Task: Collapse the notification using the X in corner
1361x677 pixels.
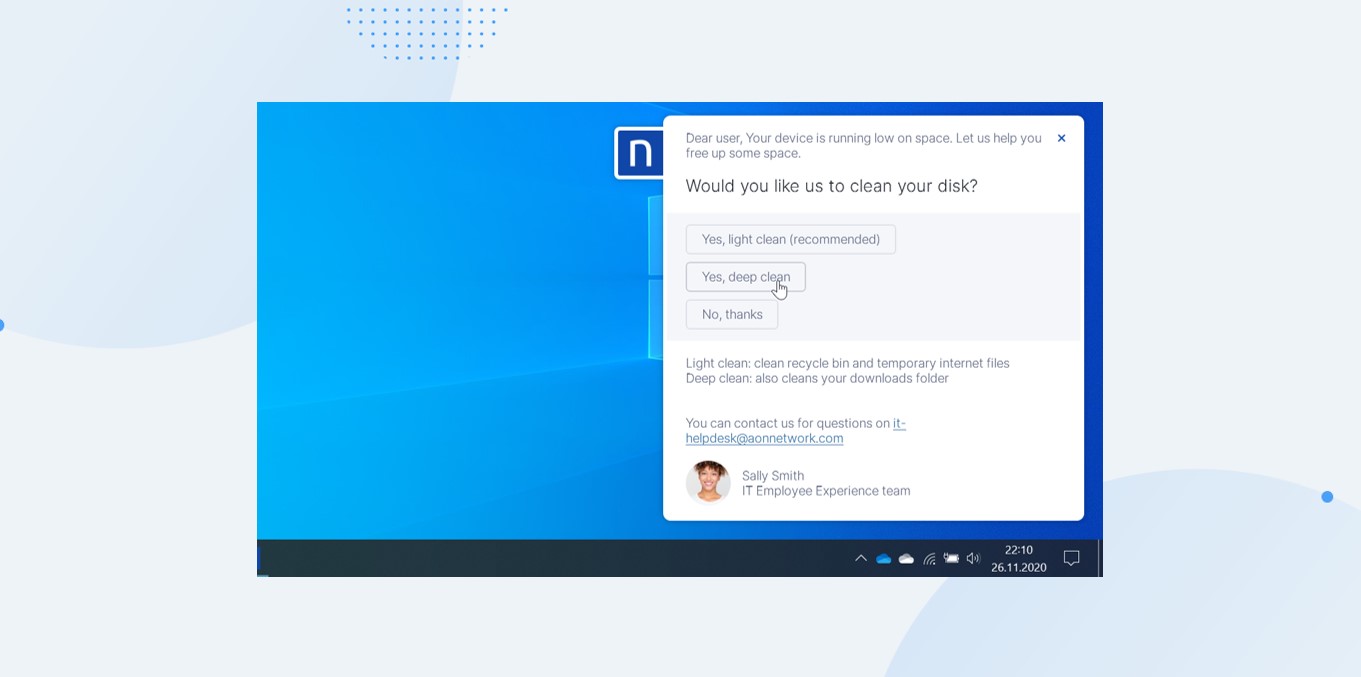Action: 1061,138
